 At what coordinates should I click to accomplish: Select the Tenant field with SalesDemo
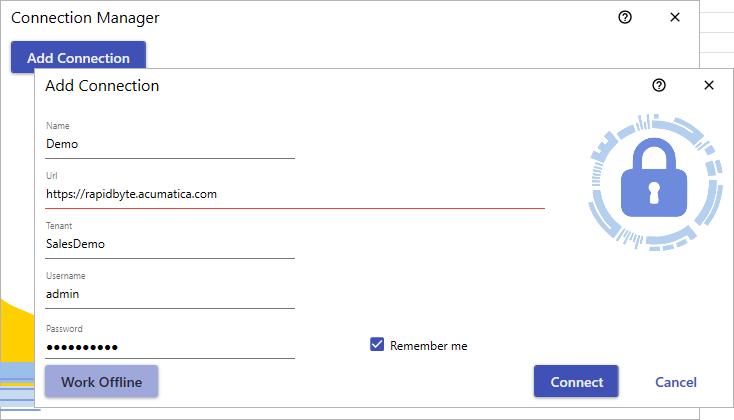(170, 244)
